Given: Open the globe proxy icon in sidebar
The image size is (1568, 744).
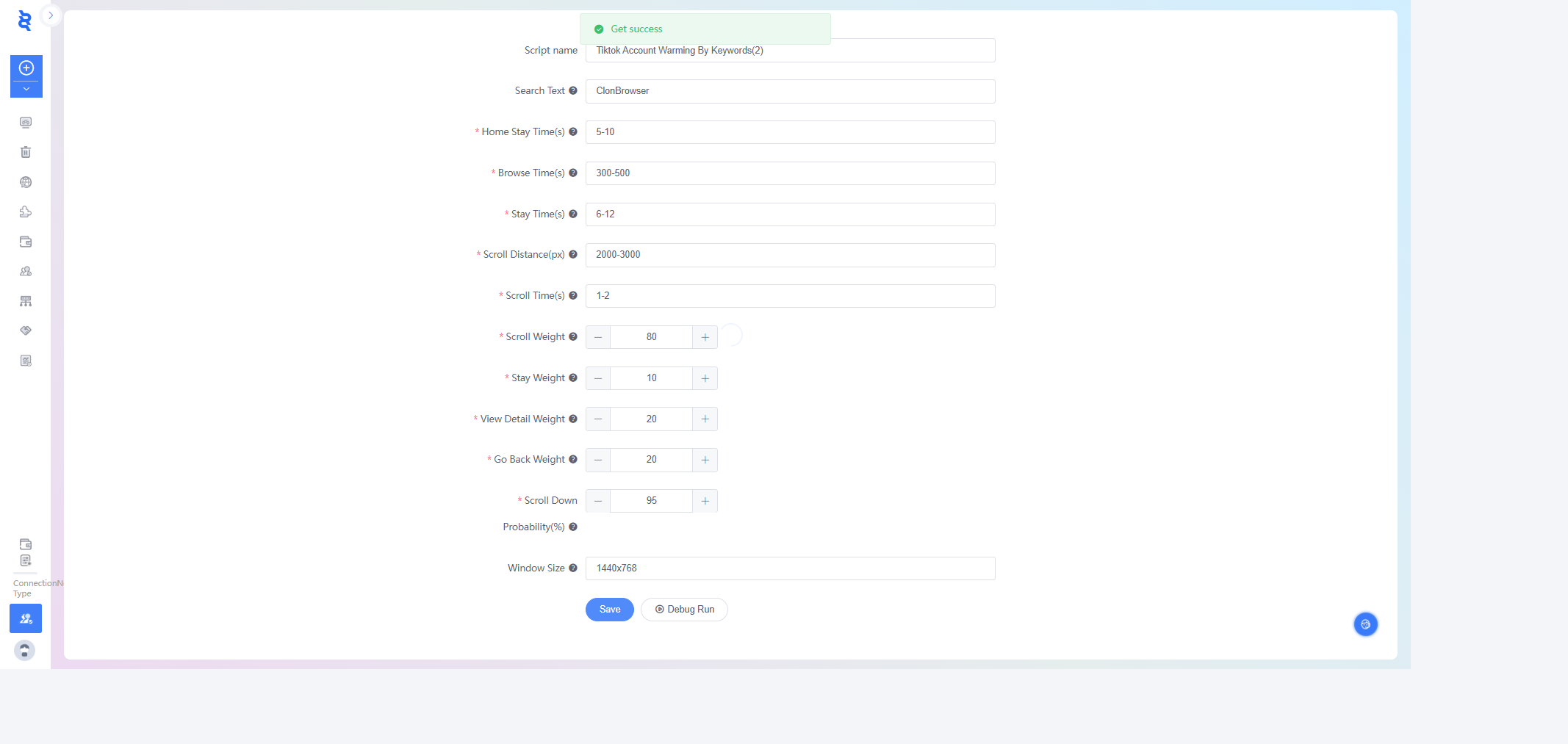Looking at the screenshot, I should [26, 182].
